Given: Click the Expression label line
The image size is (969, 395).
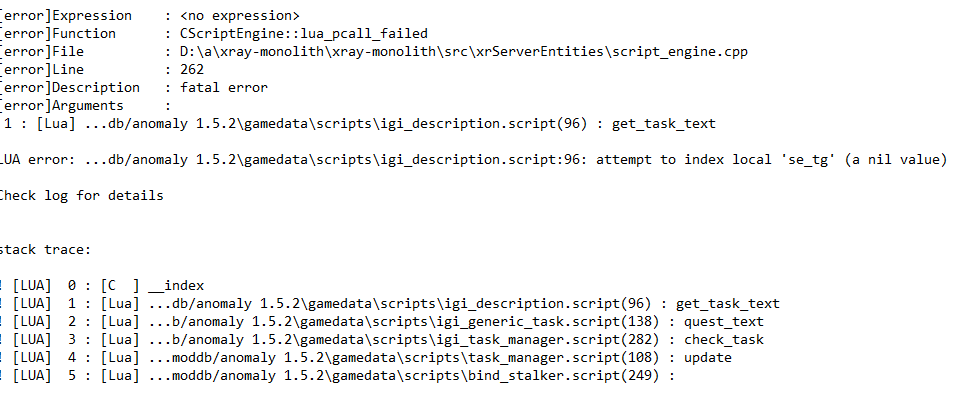Looking at the screenshot, I should click(x=150, y=15).
